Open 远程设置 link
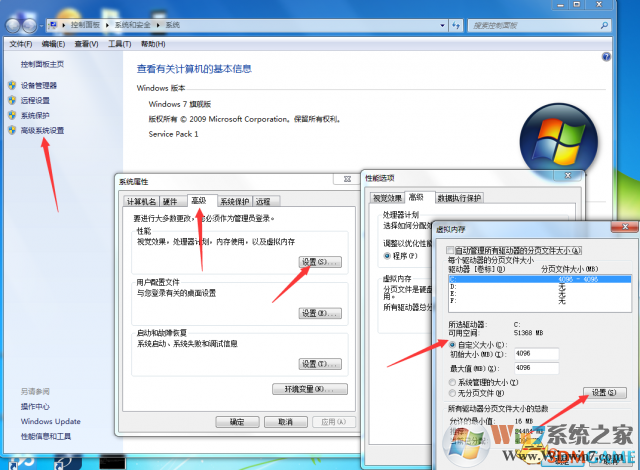 coord(35,101)
